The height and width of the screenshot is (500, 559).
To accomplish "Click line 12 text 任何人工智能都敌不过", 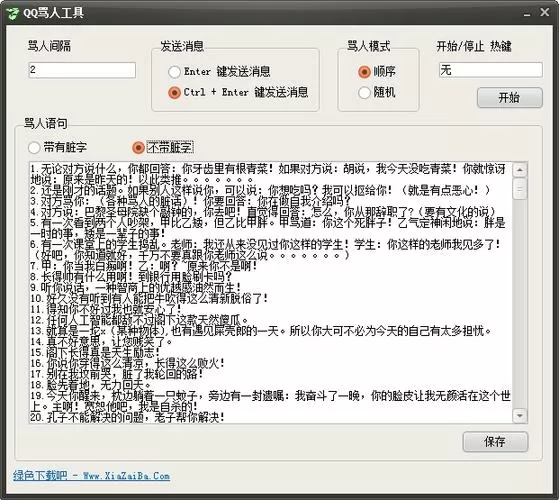I will pos(139,320).
